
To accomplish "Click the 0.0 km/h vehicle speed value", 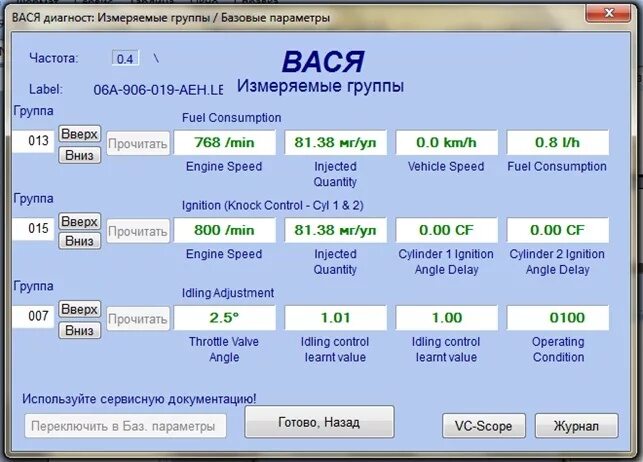I will (x=447, y=142).
